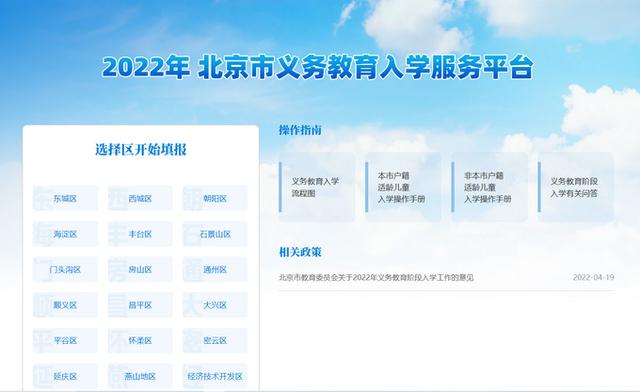Choose 怀柔区 from district list
This screenshot has width=640, height=392.
pyautogui.click(x=140, y=341)
